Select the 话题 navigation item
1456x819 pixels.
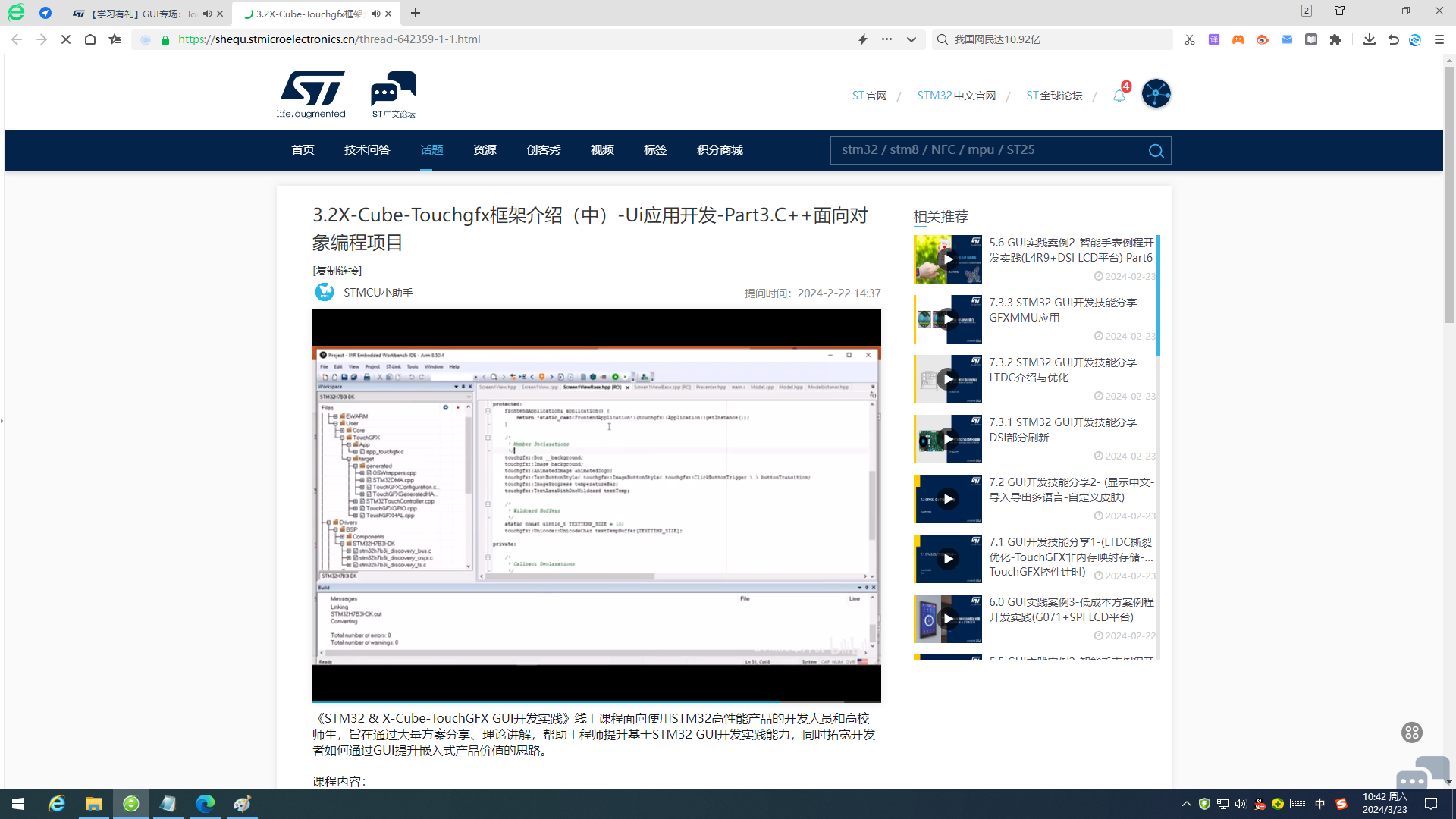coord(431,150)
